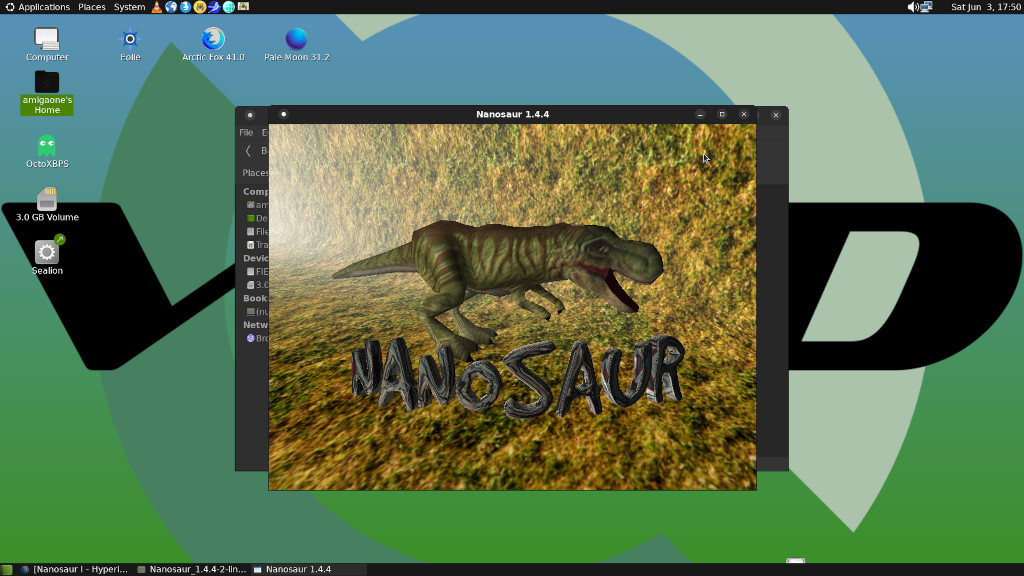
Task: Launch VLC from the top panel cone icon
Action: 157,7
